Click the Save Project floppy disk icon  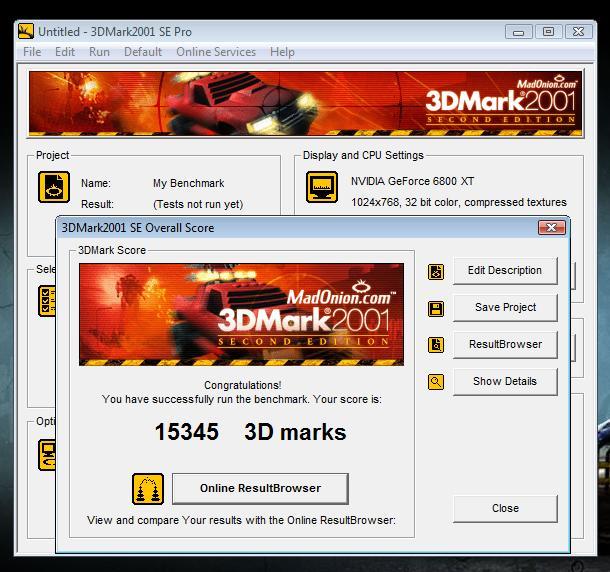(436, 309)
